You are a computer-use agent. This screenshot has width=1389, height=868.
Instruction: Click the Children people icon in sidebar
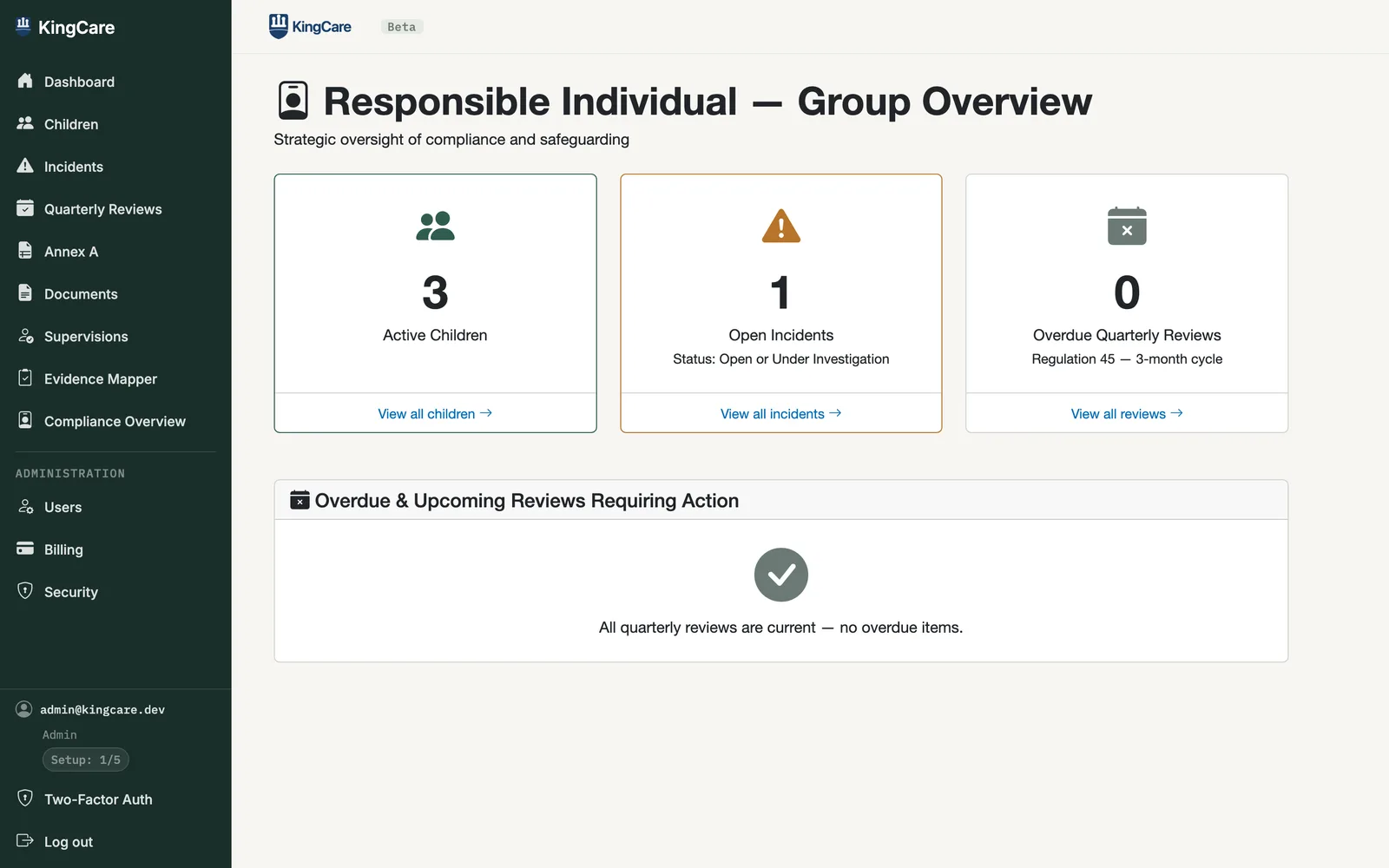pos(25,123)
